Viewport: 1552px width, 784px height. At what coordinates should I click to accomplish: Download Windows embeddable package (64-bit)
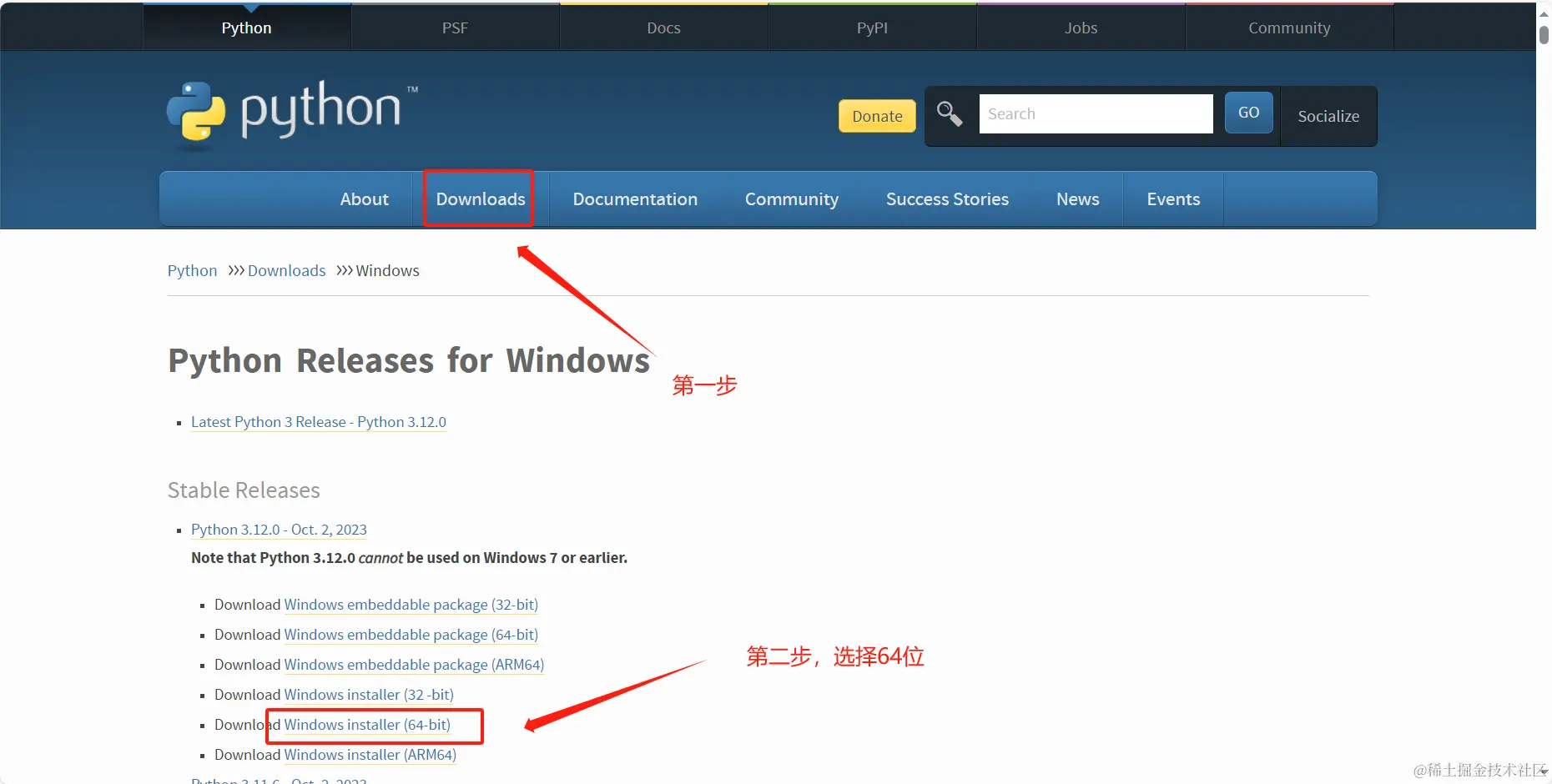(x=411, y=635)
